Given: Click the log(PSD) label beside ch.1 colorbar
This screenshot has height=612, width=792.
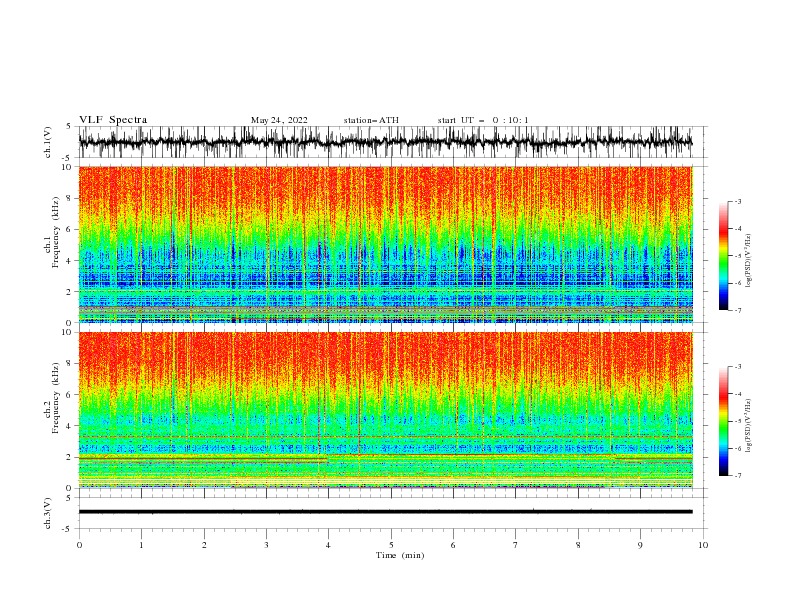Looking at the screenshot, I should [x=749, y=261].
